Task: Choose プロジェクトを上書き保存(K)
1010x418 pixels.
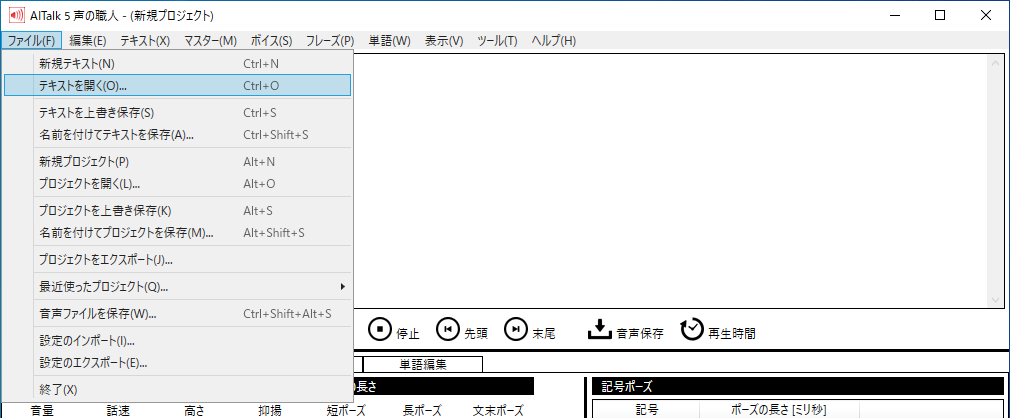Action: pyautogui.click(x=177, y=211)
